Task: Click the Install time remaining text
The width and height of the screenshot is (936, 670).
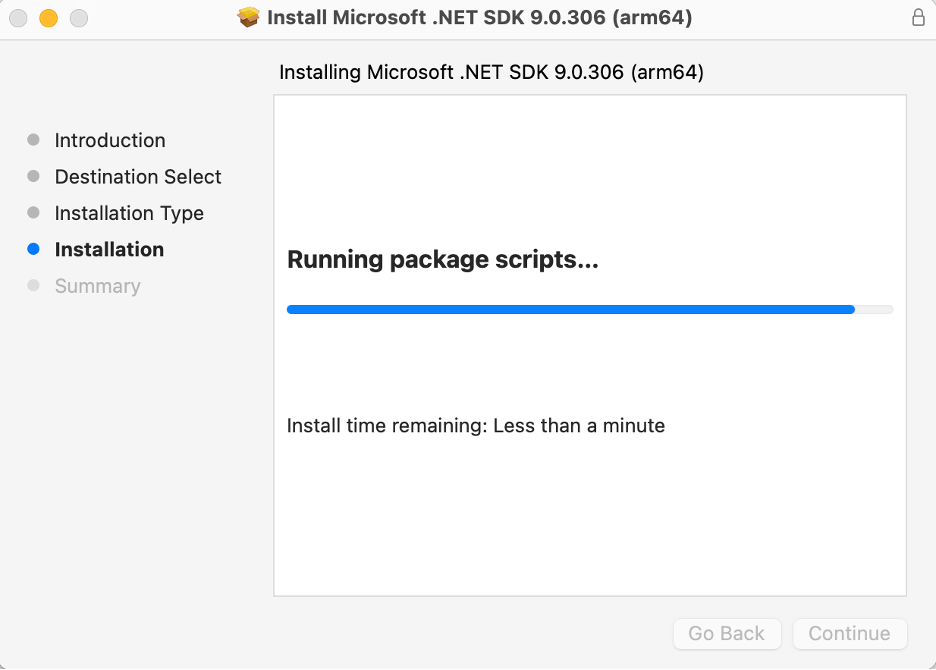Action: pos(475,426)
